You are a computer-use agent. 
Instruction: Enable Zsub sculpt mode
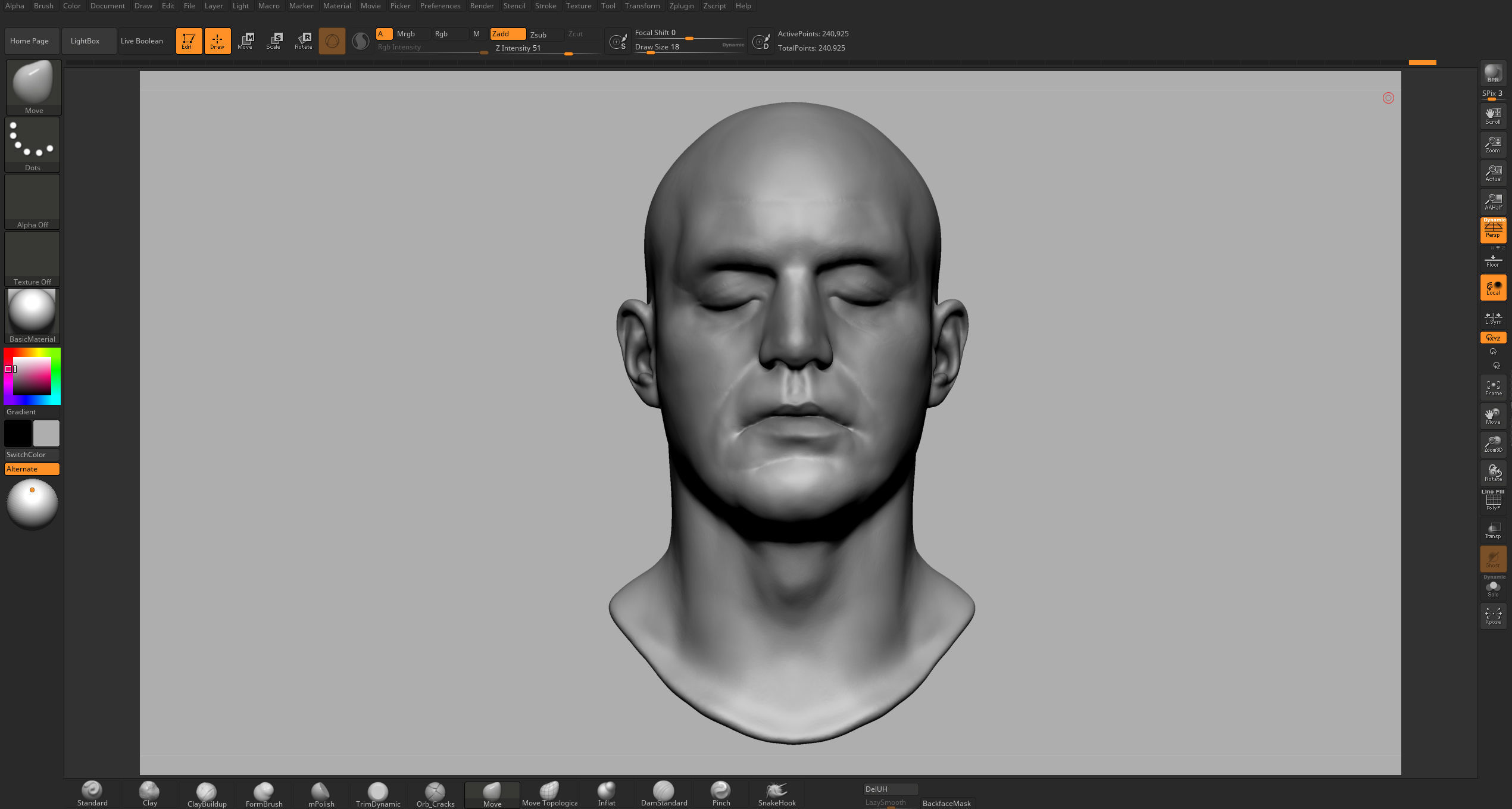point(545,35)
